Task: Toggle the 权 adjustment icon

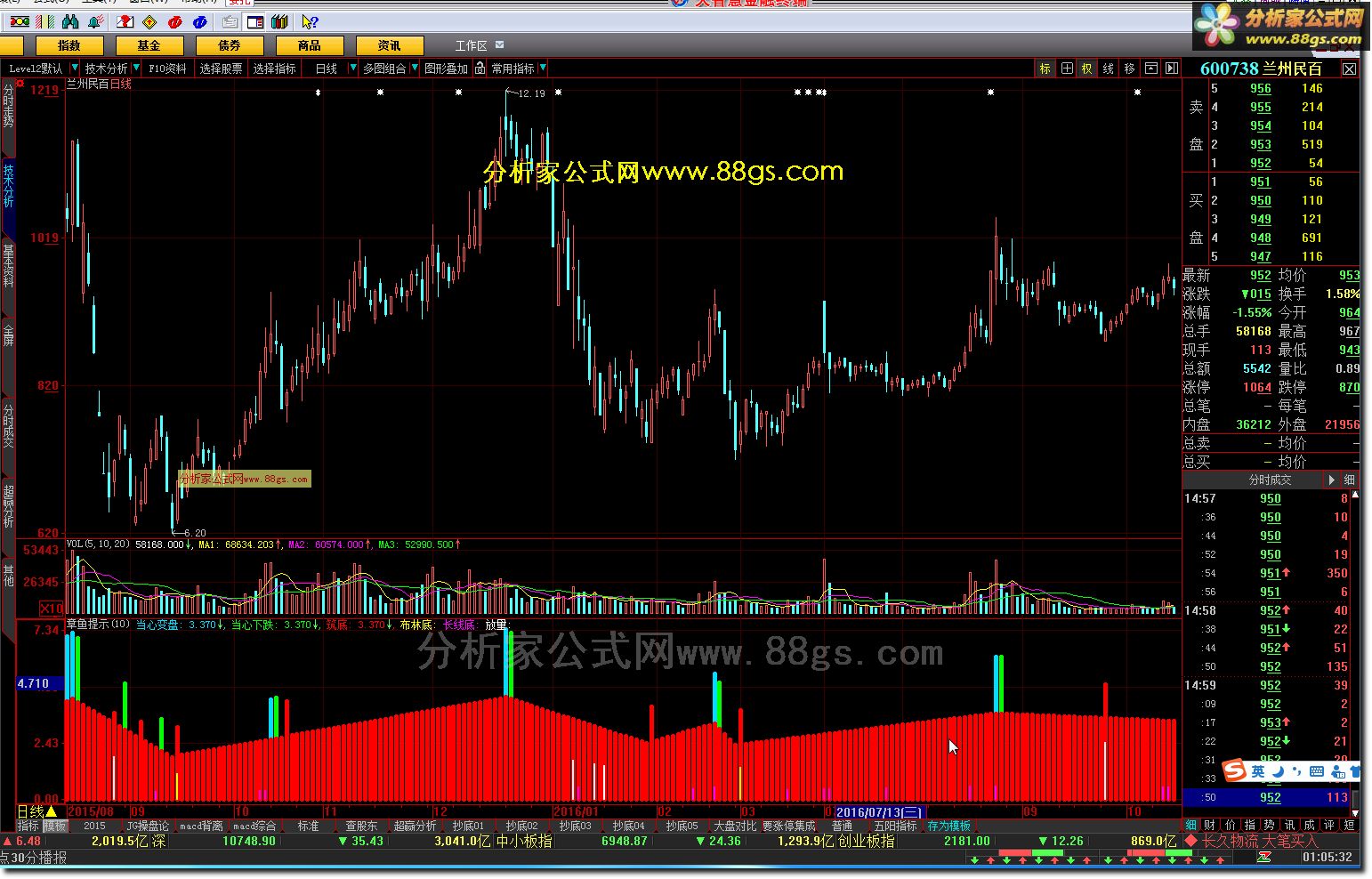Action: [1087, 69]
